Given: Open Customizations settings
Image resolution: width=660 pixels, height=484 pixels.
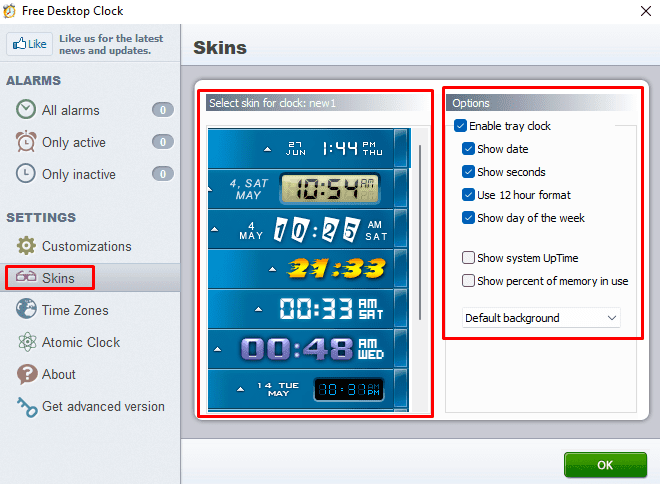Looking at the screenshot, I should [86, 246].
